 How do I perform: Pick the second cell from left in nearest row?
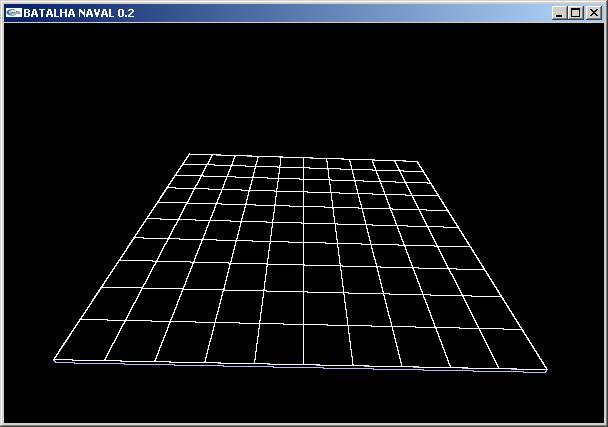(x=132, y=340)
